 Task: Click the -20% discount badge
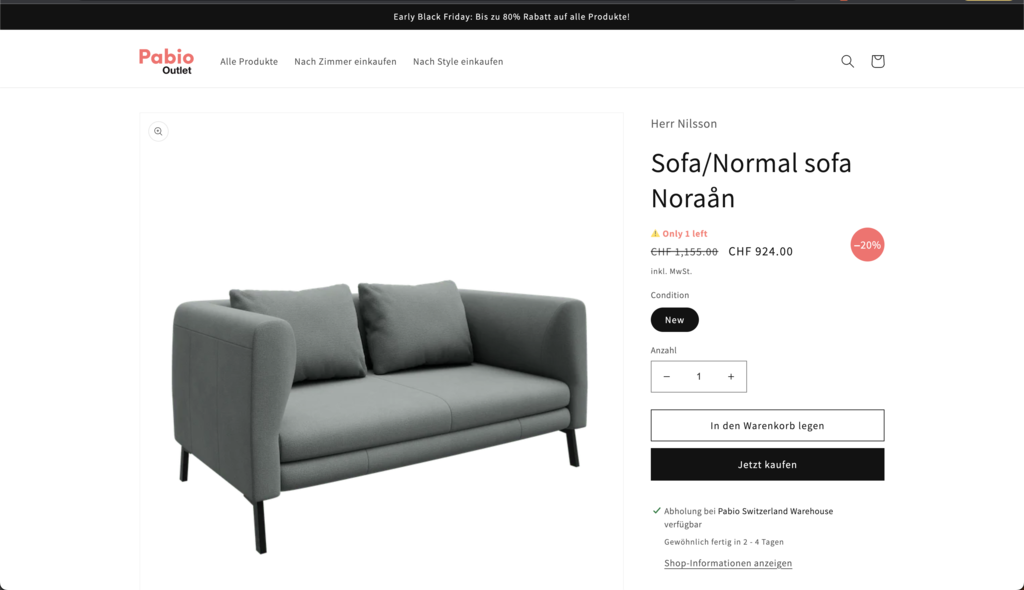[867, 244]
